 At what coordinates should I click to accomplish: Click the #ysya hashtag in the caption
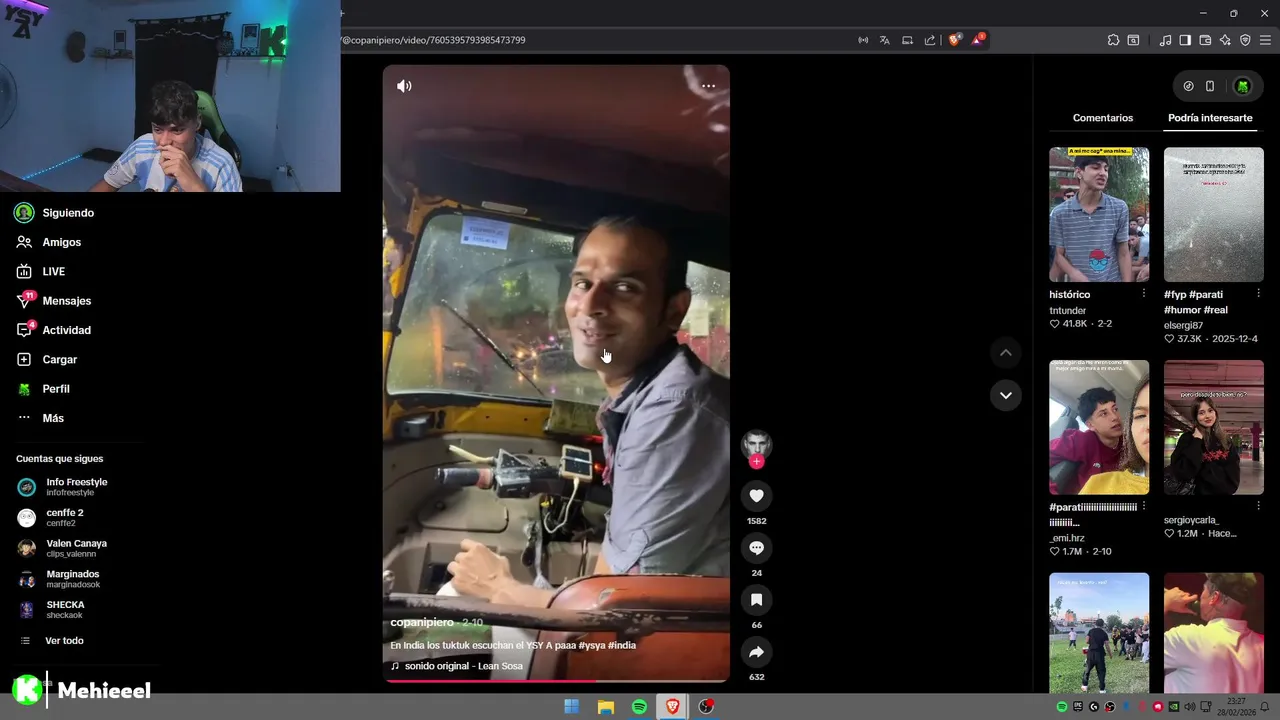pyautogui.click(x=591, y=645)
